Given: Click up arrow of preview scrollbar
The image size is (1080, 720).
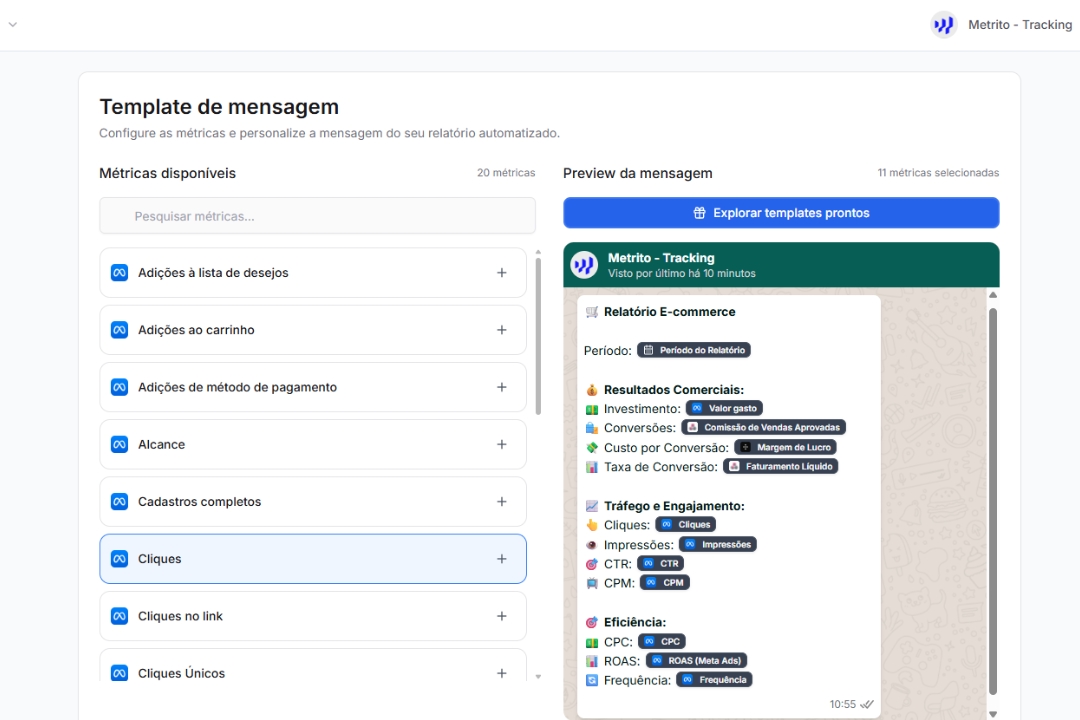Looking at the screenshot, I should [x=993, y=295].
